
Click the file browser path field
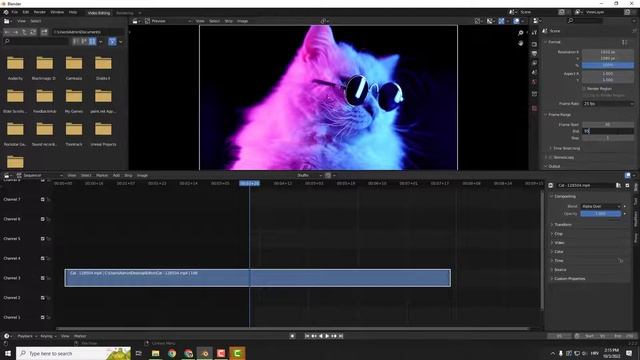pyautogui.click(x=88, y=32)
